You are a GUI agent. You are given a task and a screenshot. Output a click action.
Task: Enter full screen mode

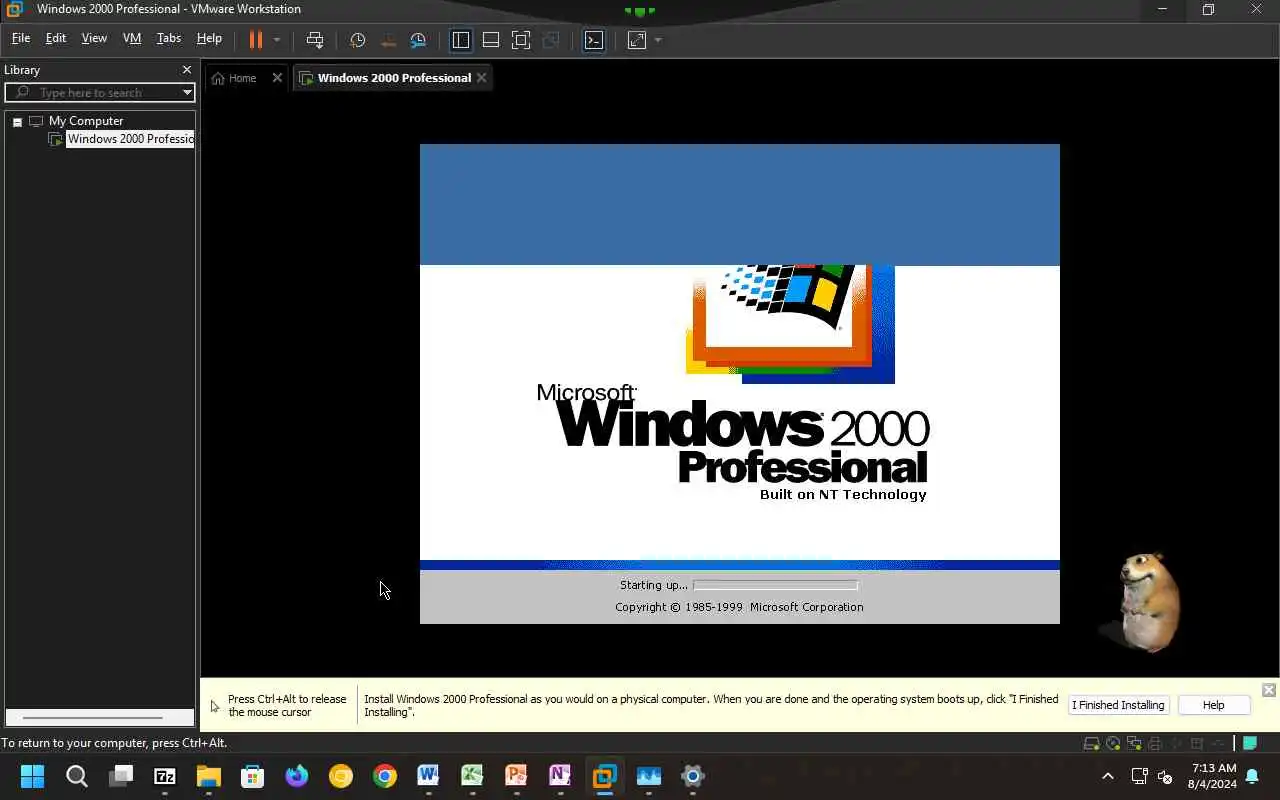[521, 40]
